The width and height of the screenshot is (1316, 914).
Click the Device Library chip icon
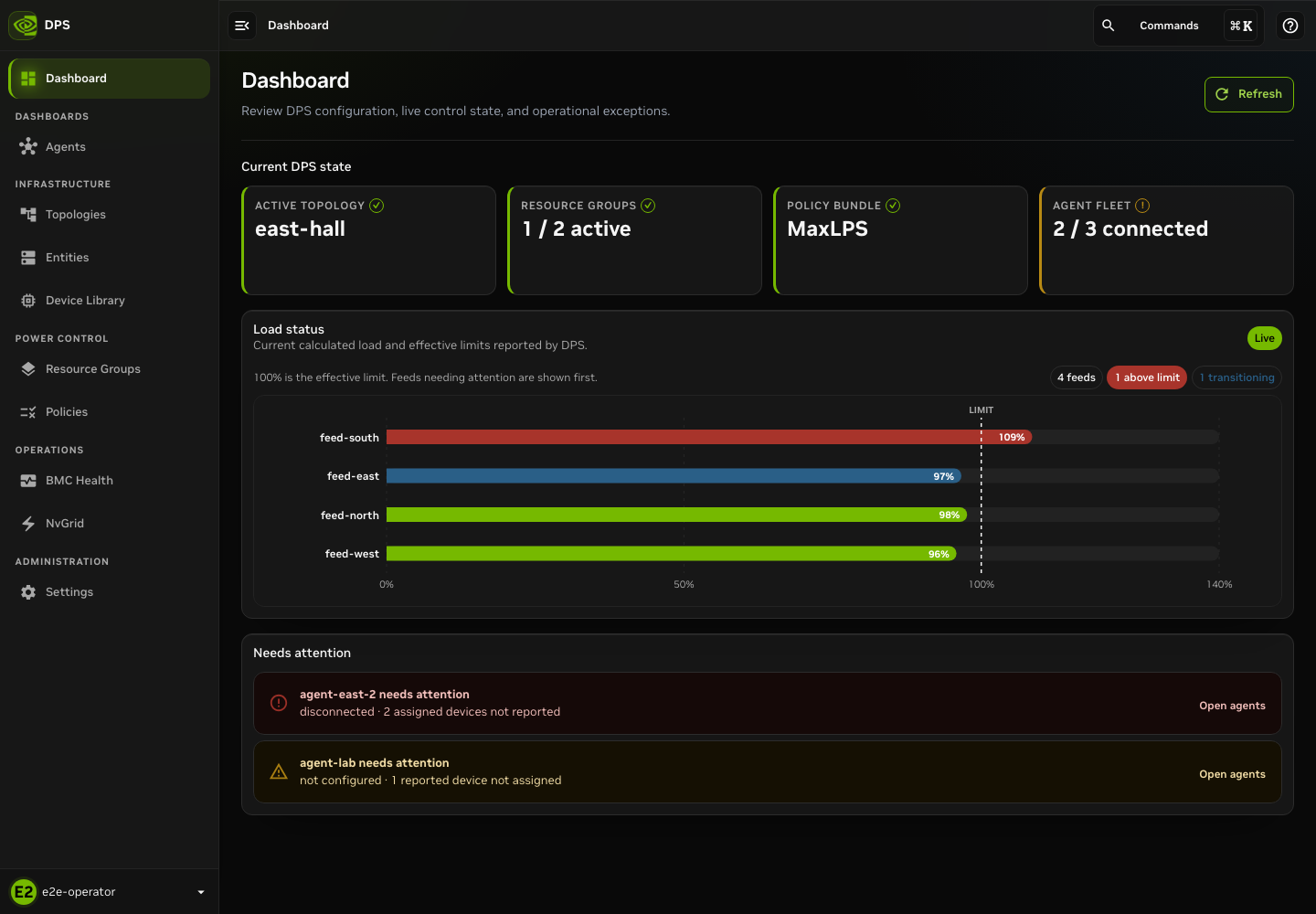tap(28, 301)
